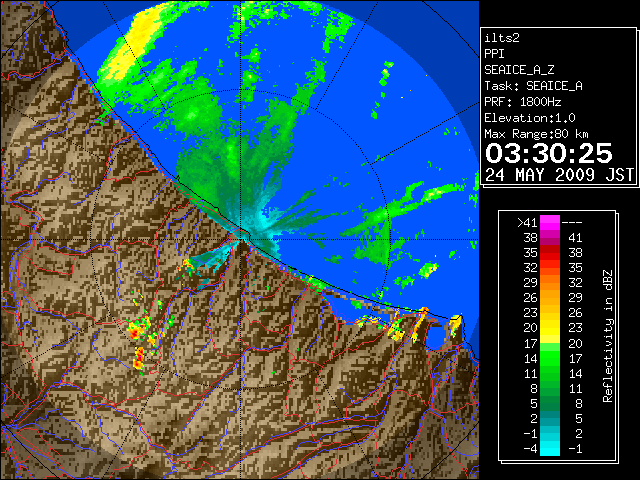
Task: Click the bright green swatch beside left 14 label
Action: [x=550, y=358]
